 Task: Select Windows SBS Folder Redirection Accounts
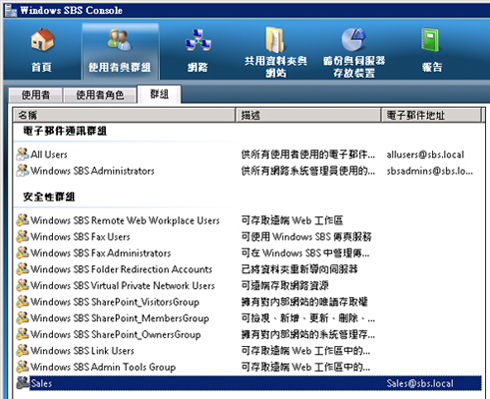(248, 269)
